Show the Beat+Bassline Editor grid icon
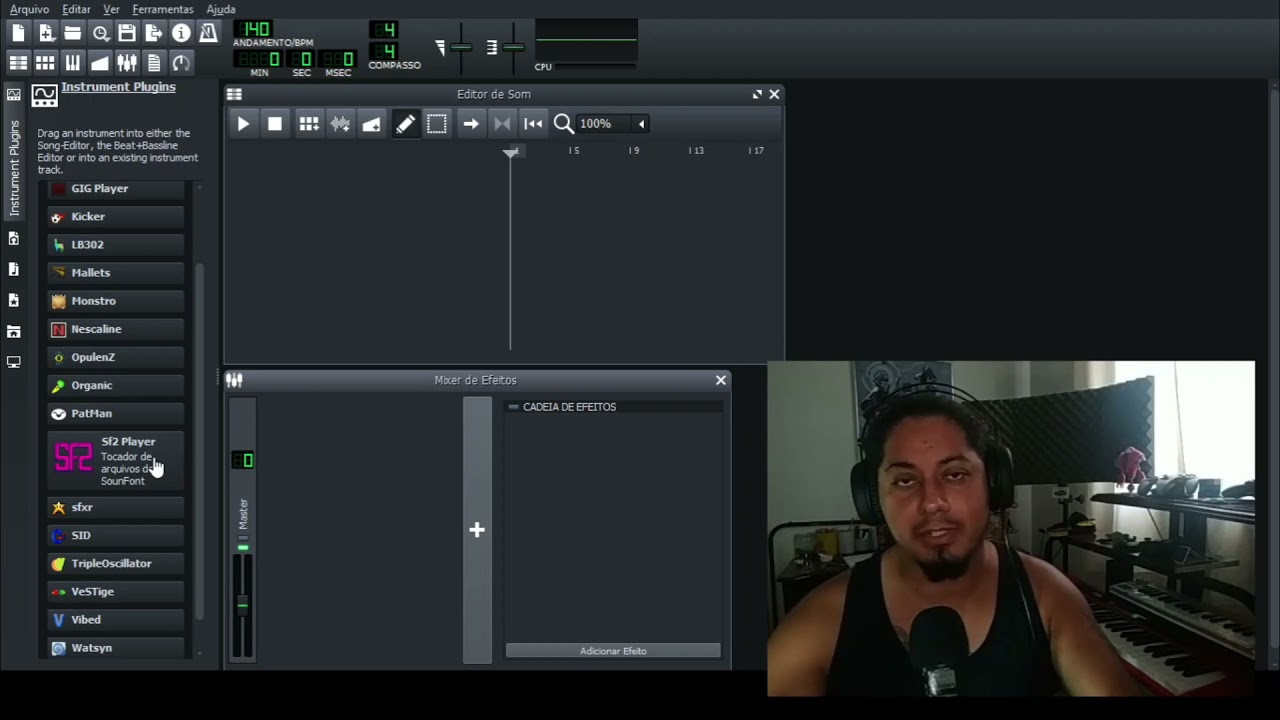 [45, 63]
